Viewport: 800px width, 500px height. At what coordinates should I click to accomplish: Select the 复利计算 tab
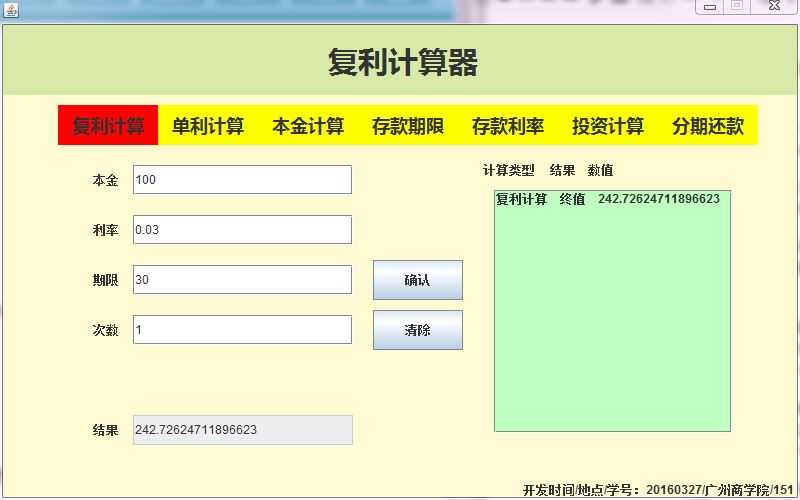point(108,125)
